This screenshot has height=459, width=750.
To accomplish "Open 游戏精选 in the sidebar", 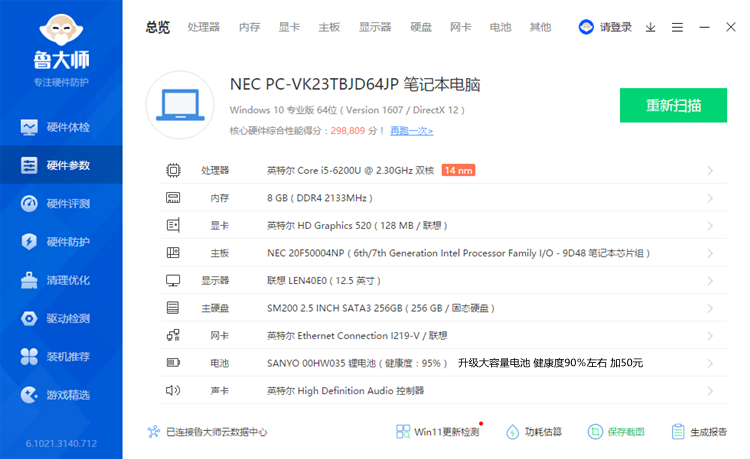I will point(61,395).
